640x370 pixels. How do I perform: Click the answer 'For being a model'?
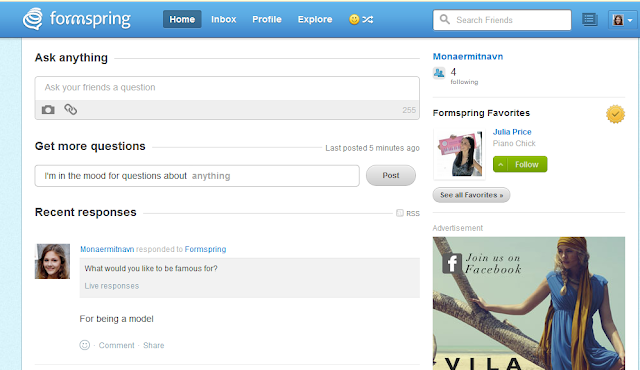[116, 319]
